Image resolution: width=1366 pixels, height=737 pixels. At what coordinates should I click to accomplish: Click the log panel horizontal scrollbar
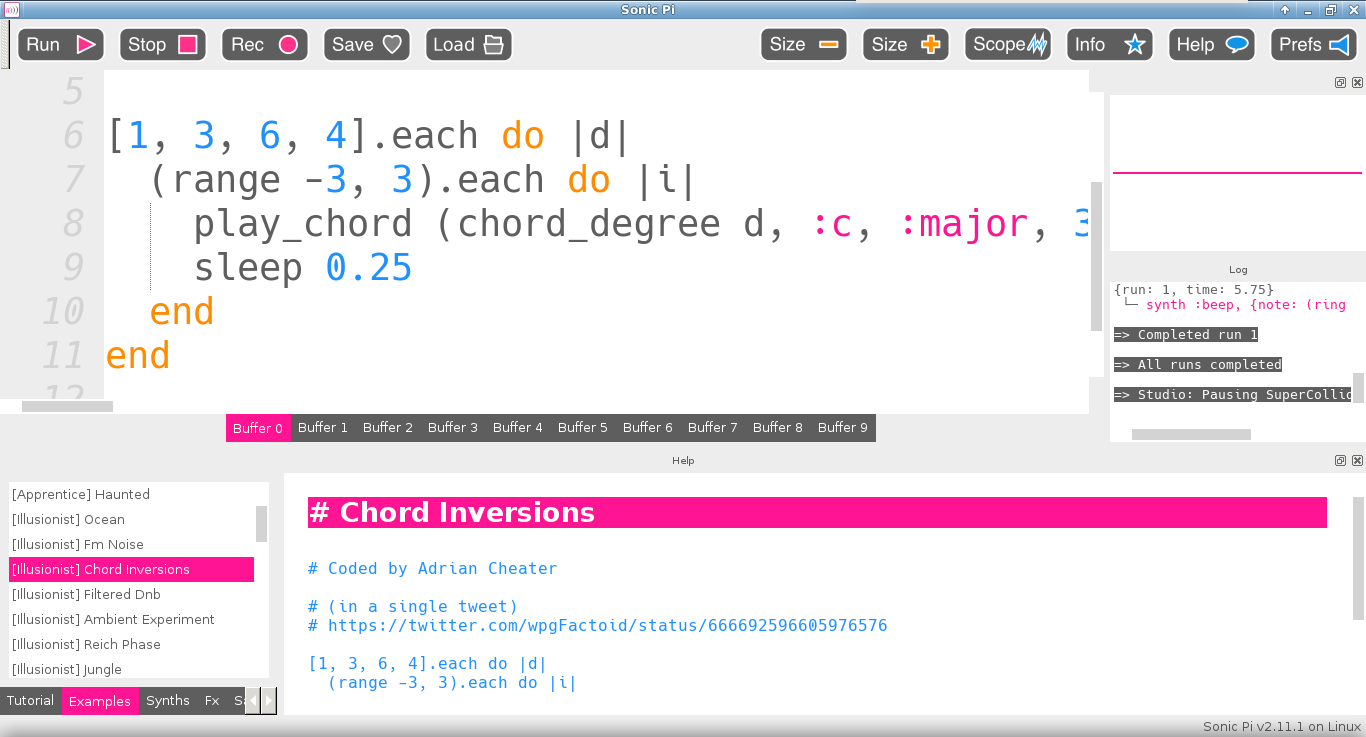[1191, 434]
